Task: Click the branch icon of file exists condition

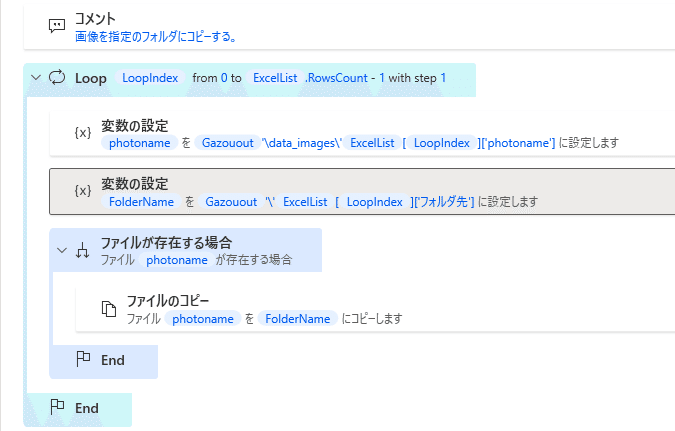Action: pos(82,250)
